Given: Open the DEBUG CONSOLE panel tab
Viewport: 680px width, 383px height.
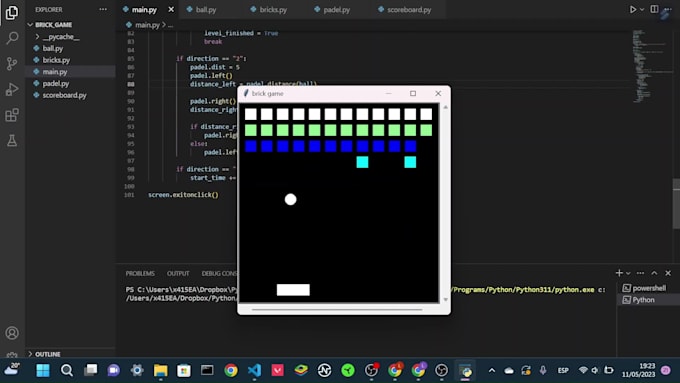Looking at the screenshot, I should pos(219,273).
